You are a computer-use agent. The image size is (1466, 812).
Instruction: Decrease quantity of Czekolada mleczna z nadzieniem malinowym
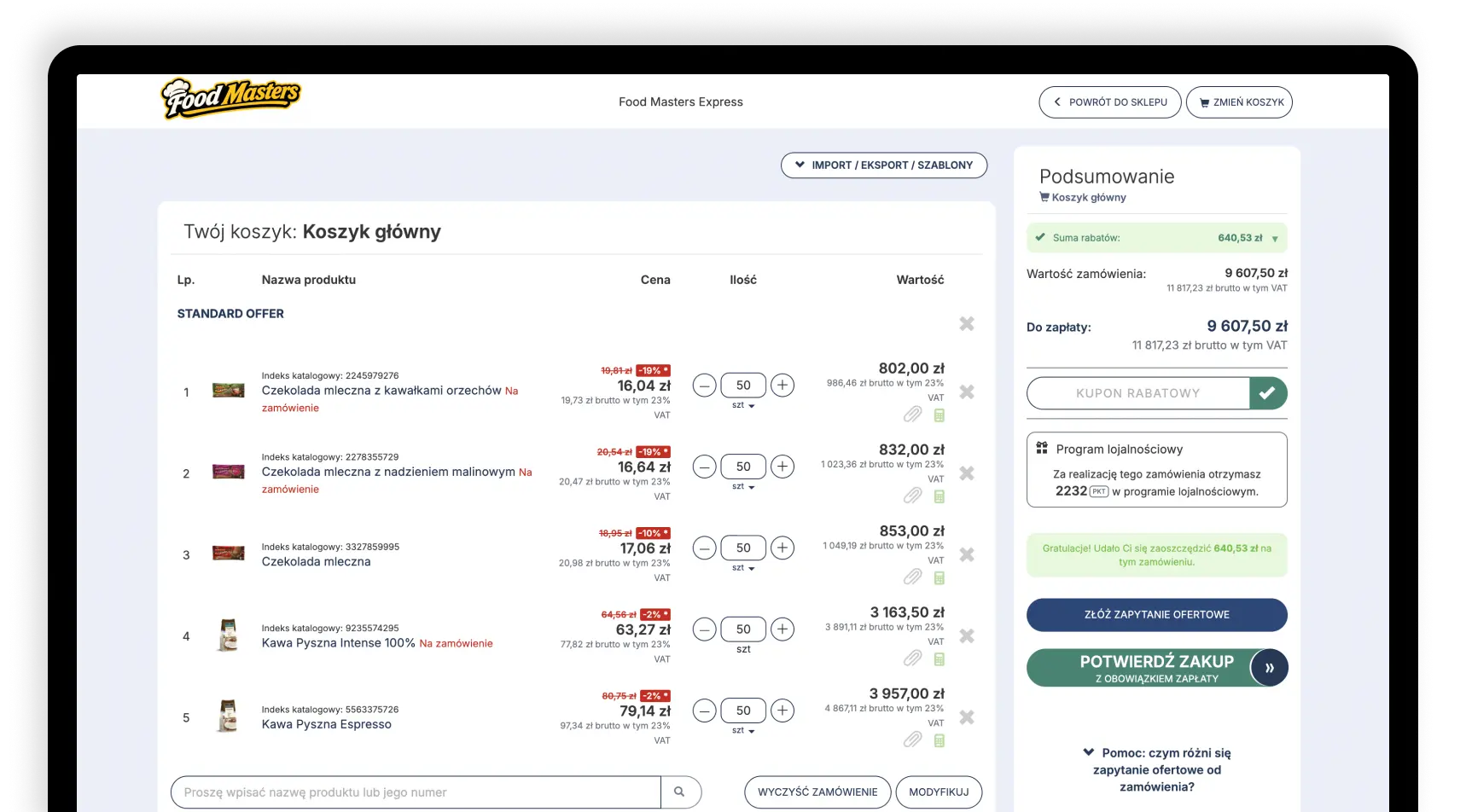pos(704,467)
